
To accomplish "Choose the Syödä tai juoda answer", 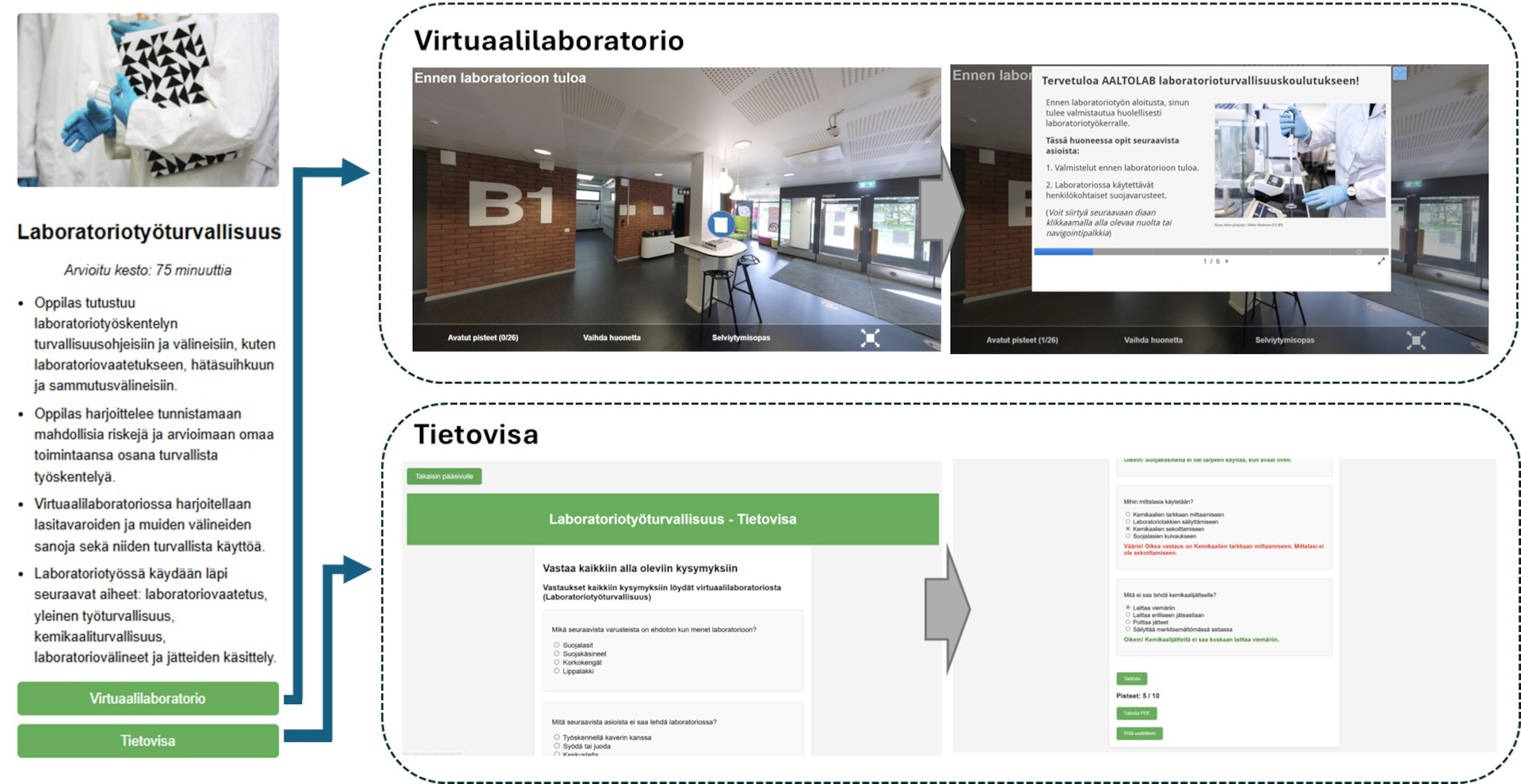I will coord(557,746).
